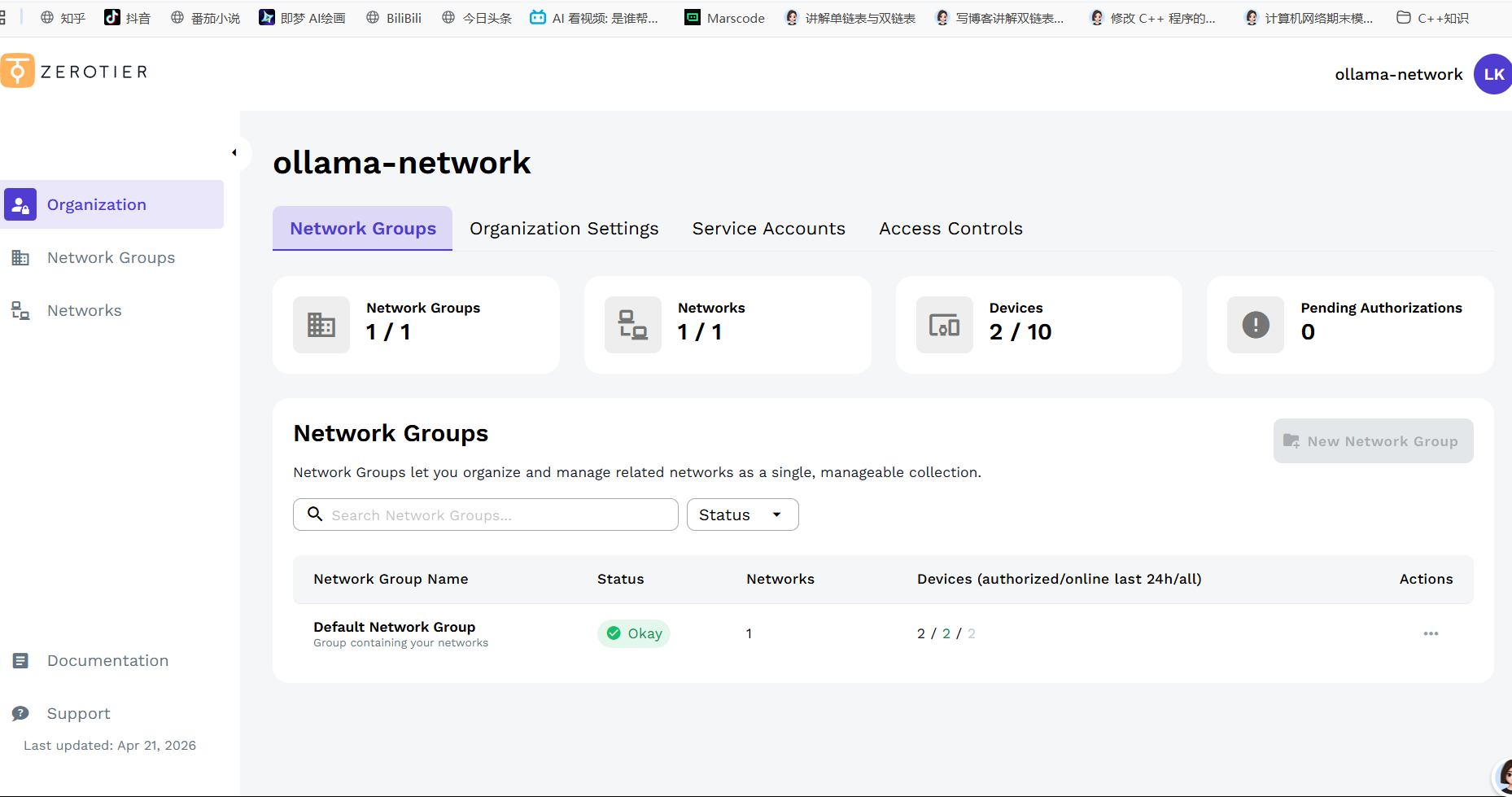Click the Networks summary card icon
Viewport: 1512px width, 797px height.
633,325
